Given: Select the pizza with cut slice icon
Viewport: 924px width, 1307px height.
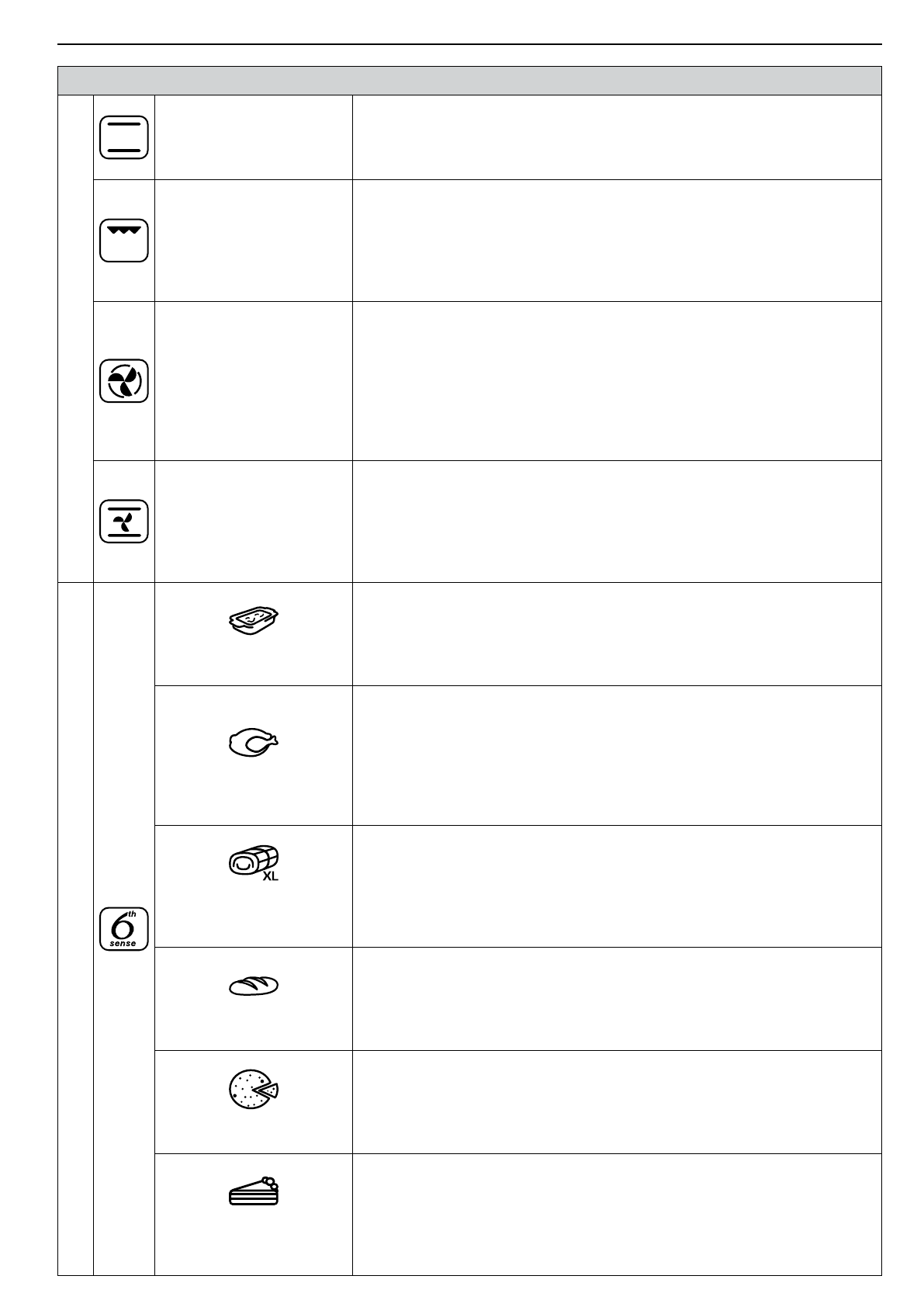Looking at the screenshot, I should coord(253,1088).
